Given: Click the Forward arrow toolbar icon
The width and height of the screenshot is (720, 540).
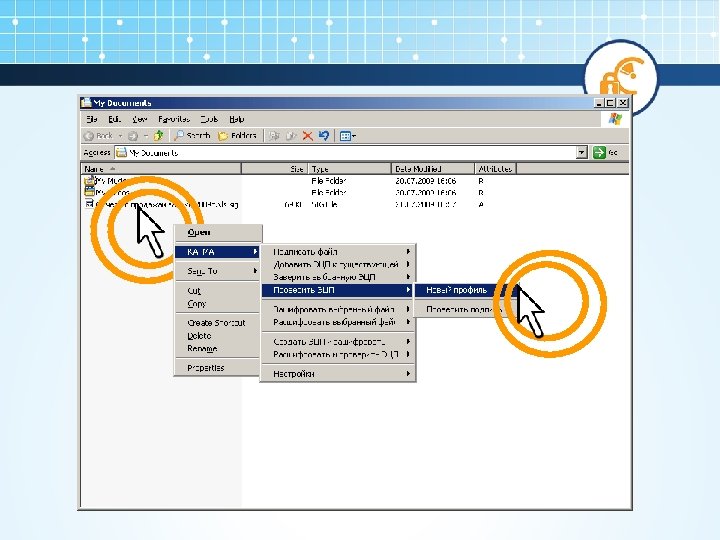Looking at the screenshot, I should [133, 136].
